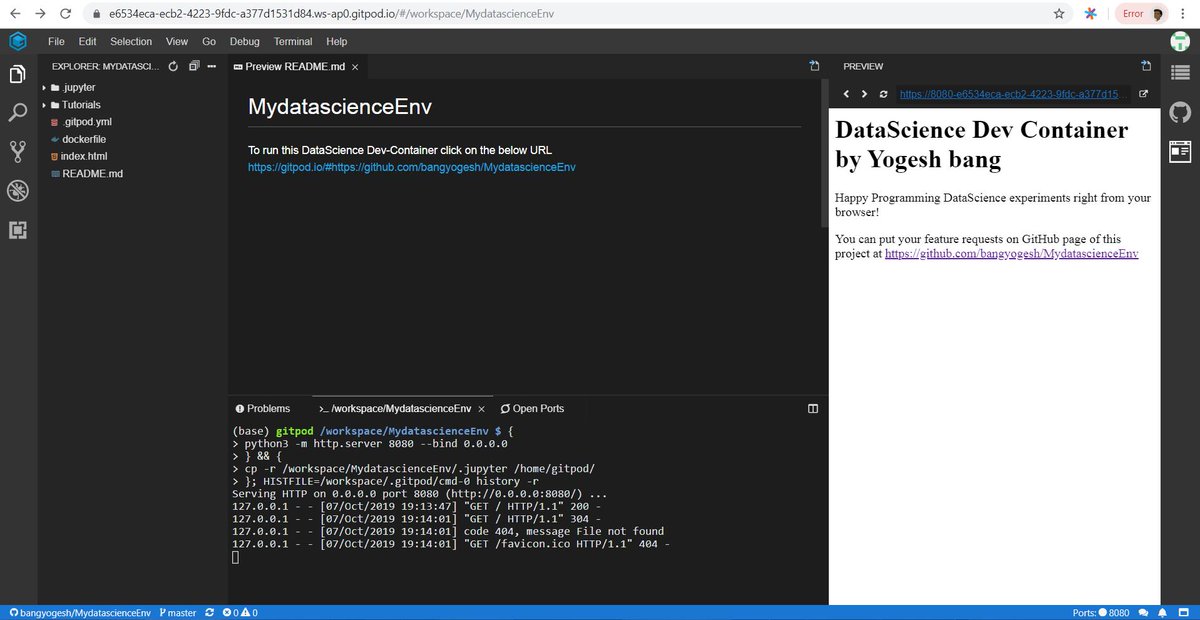Open the Edit menu
The image size is (1200, 620).
88,42
